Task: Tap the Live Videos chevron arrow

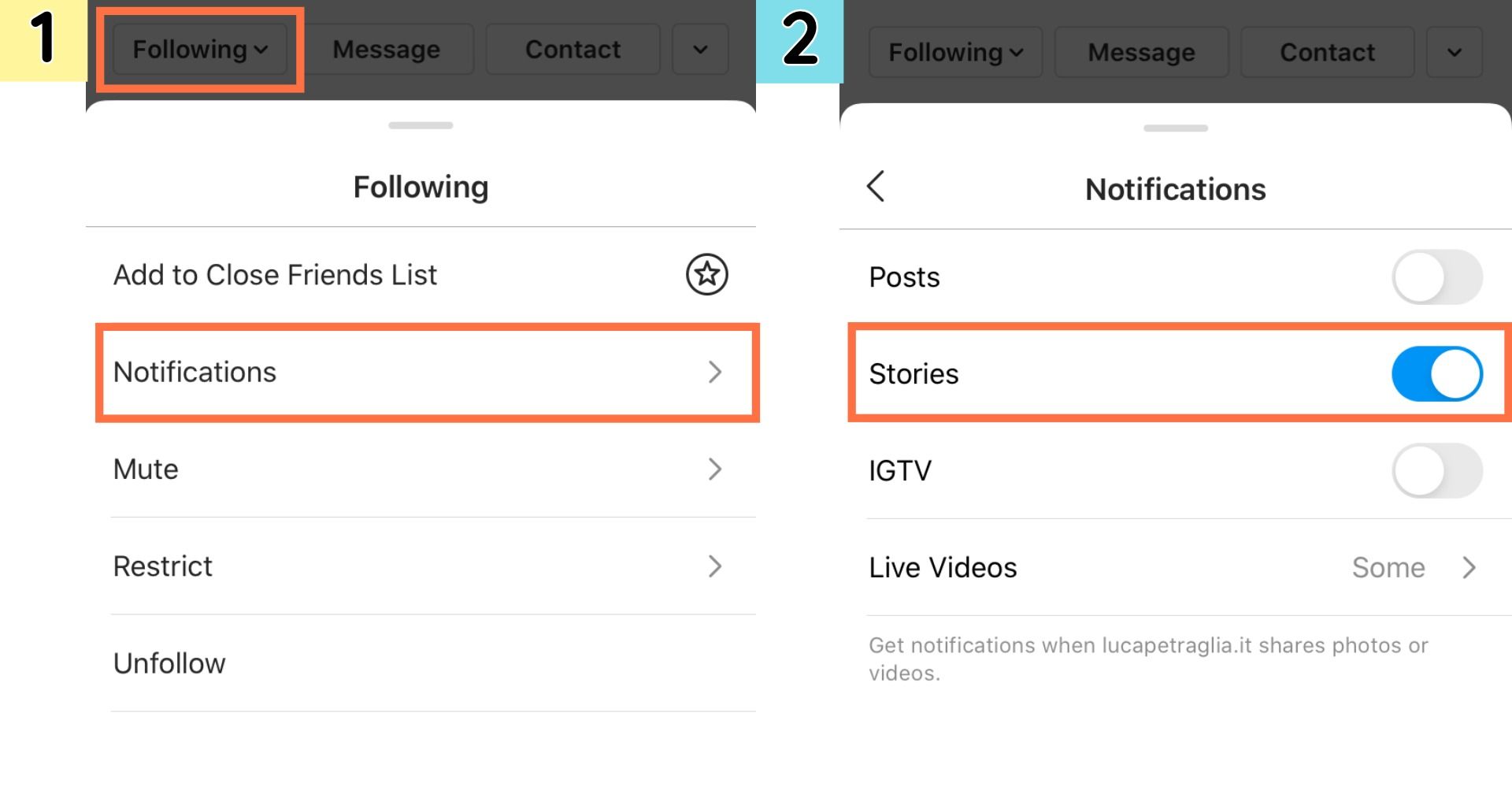Action: coord(1469,567)
